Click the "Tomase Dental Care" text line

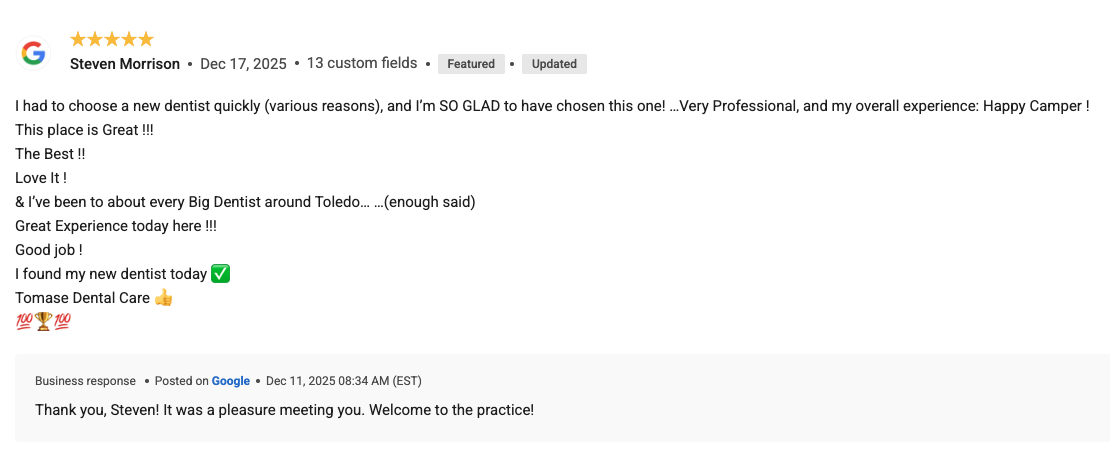83,298
